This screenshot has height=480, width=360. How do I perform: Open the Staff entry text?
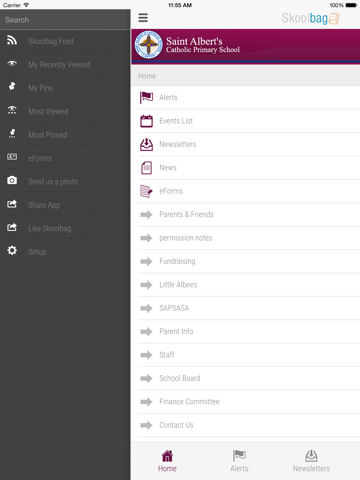[167, 355]
